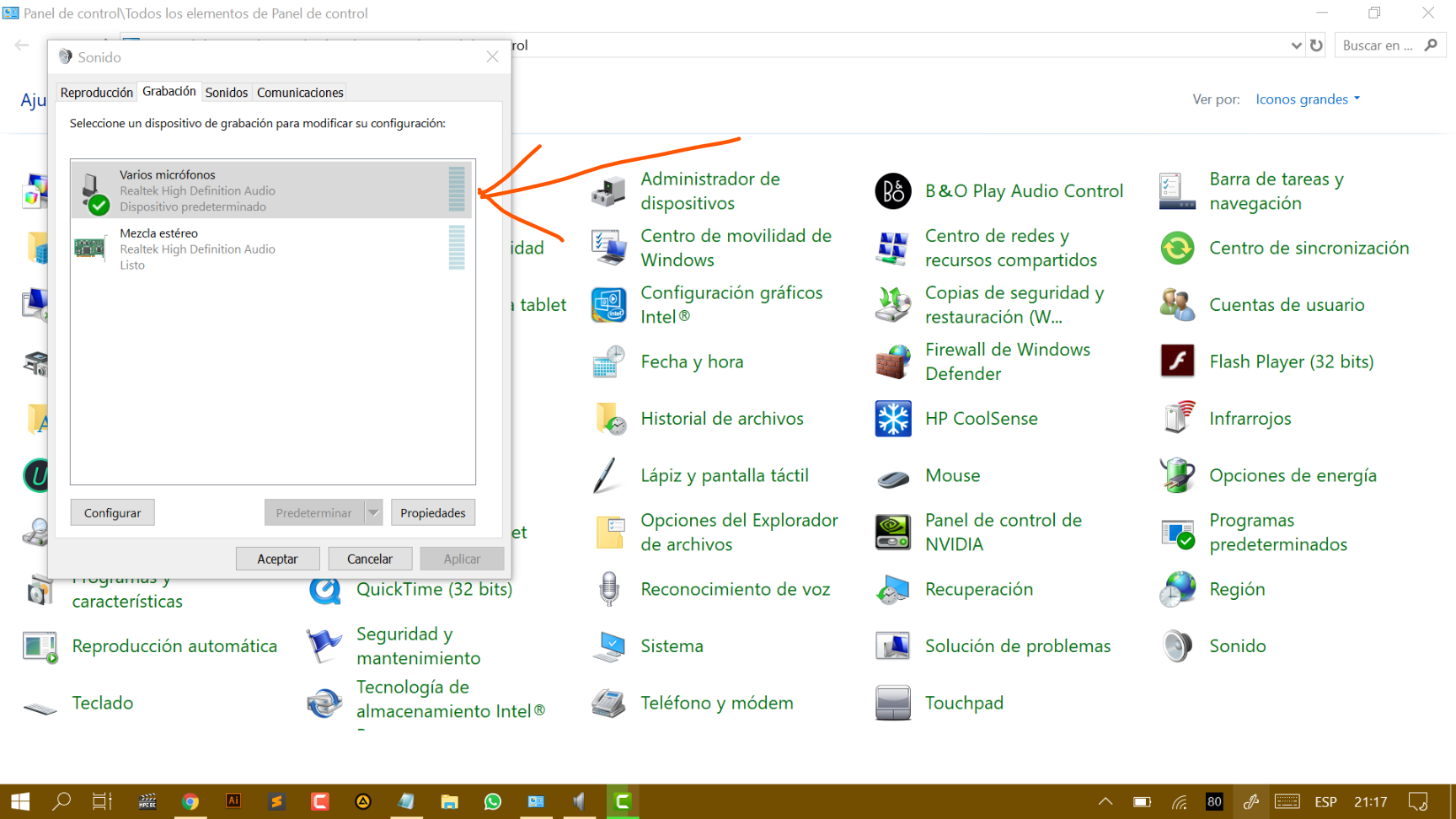Open the Panel de control de NVIDIA icon

(892, 532)
